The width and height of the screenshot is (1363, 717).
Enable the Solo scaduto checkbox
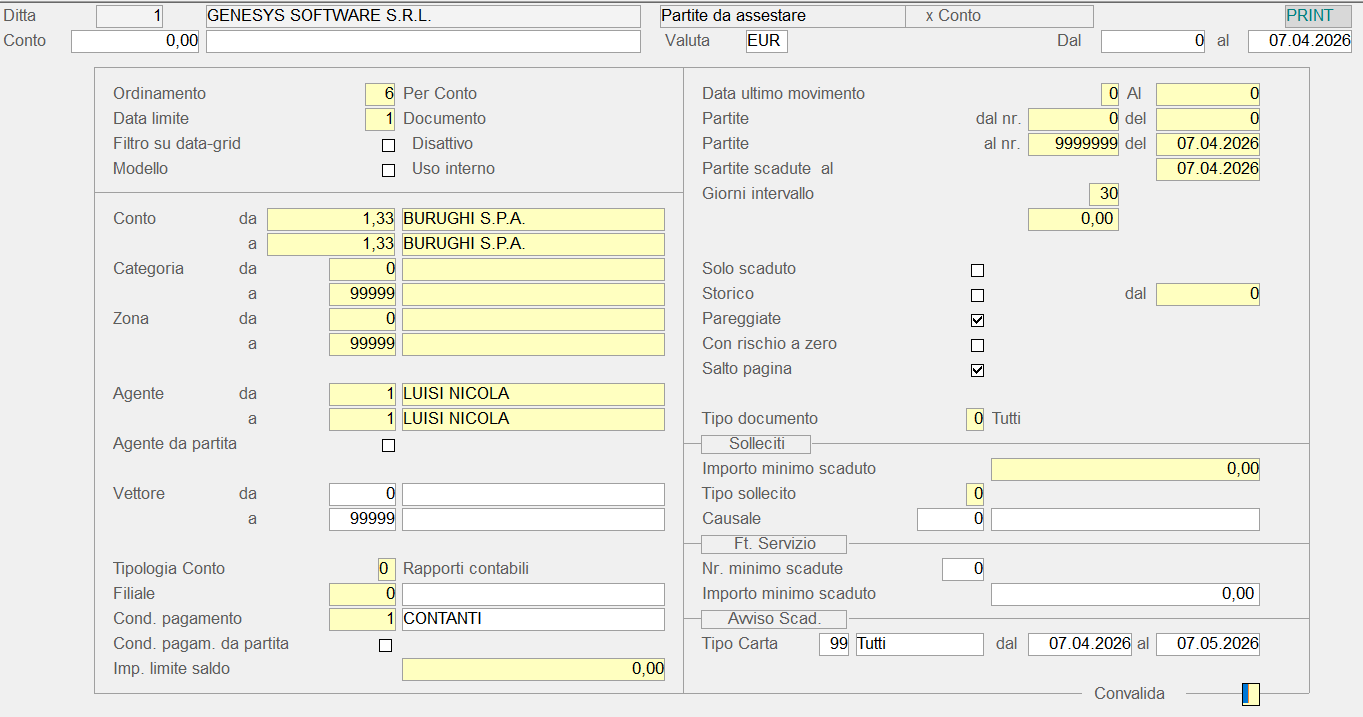coord(977,270)
